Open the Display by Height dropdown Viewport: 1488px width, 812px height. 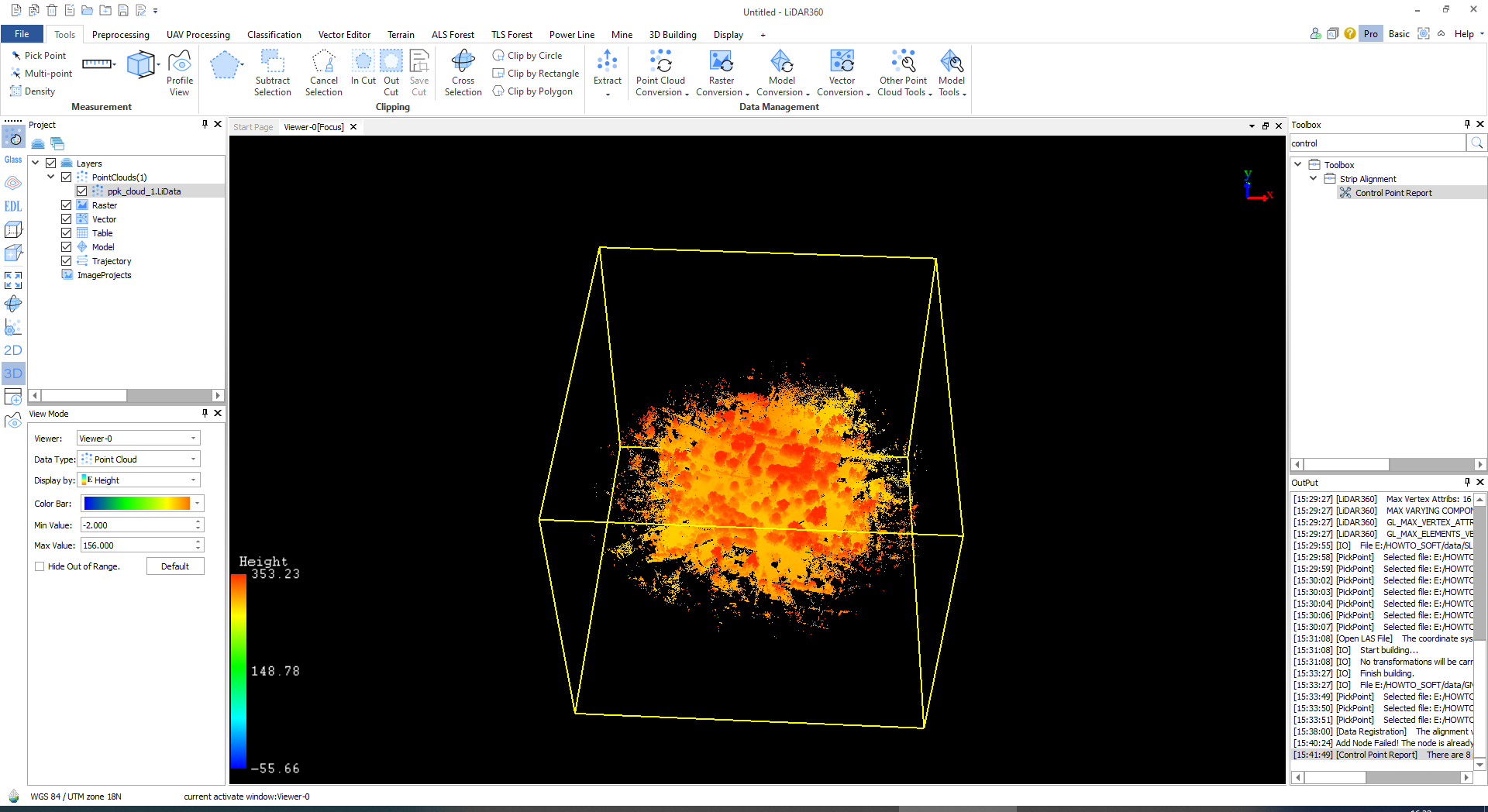coord(139,480)
